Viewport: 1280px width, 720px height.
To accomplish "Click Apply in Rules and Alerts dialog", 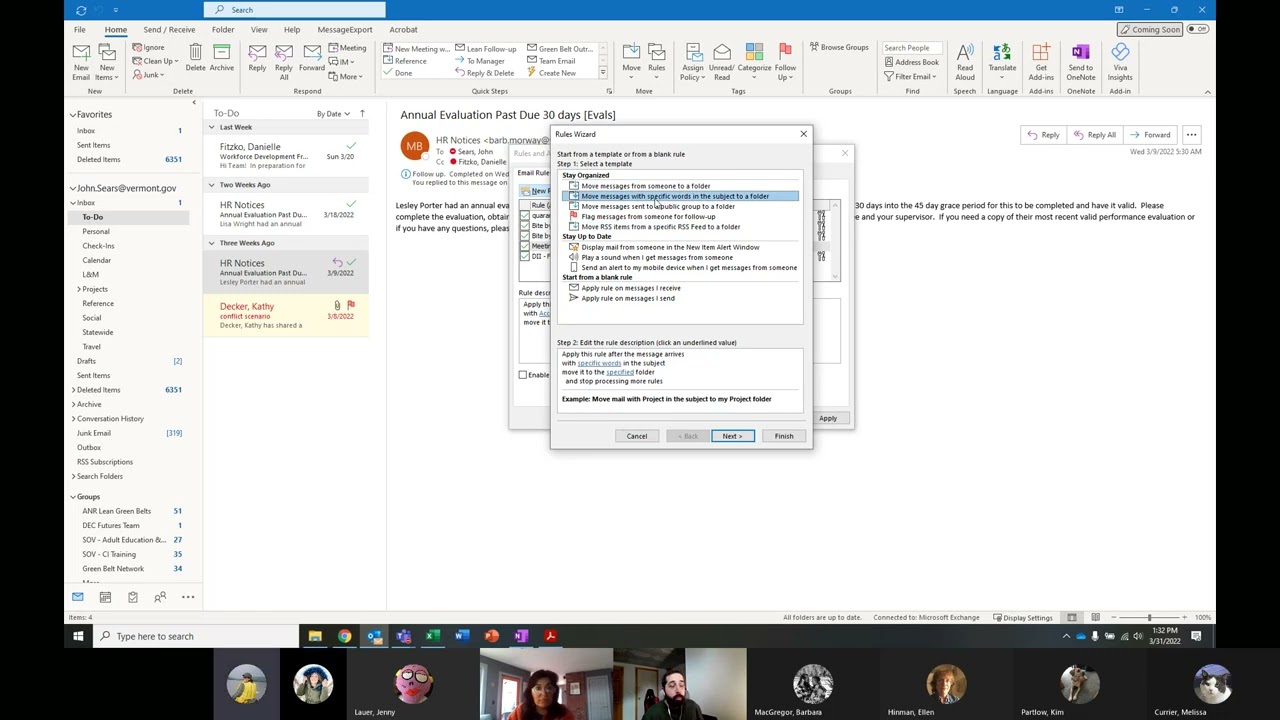I will [828, 418].
